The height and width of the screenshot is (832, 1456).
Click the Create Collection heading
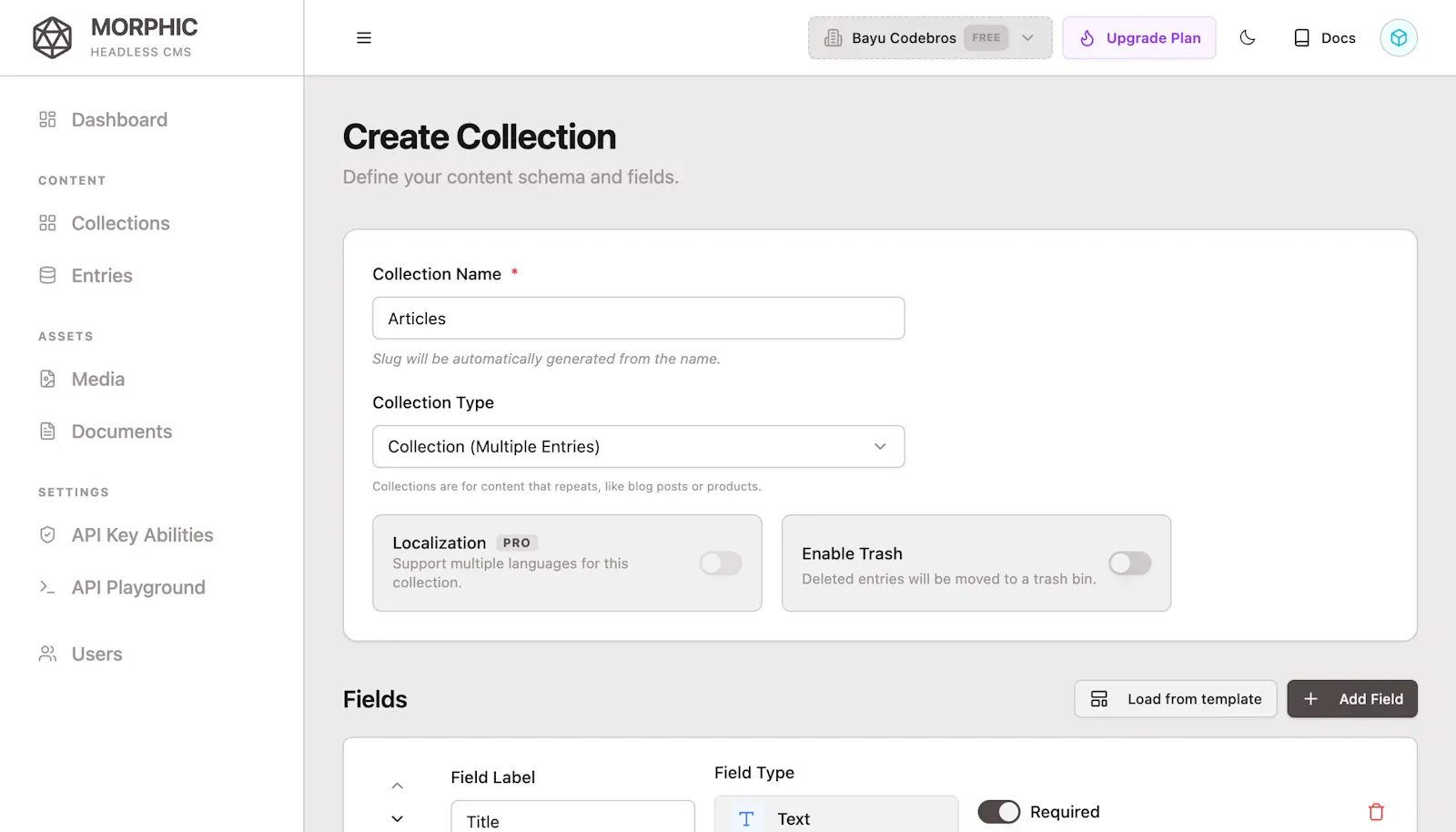point(480,137)
